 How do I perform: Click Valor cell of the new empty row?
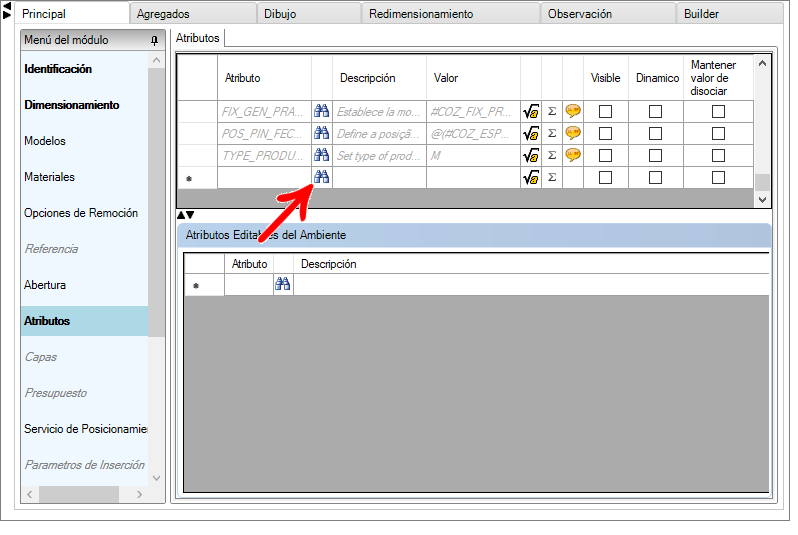coord(473,178)
